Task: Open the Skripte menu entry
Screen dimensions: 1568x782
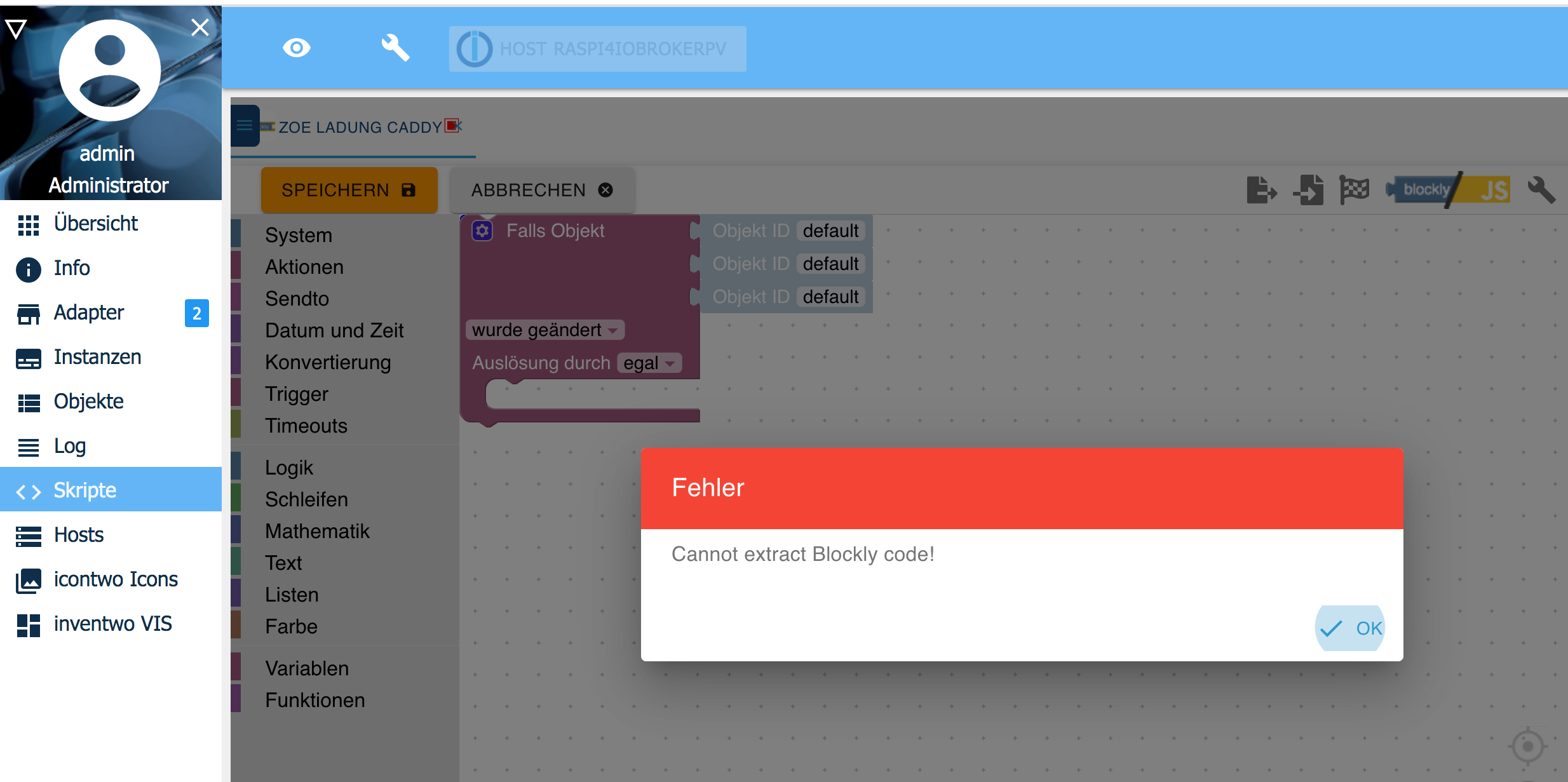Action: click(x=84, y=490)
